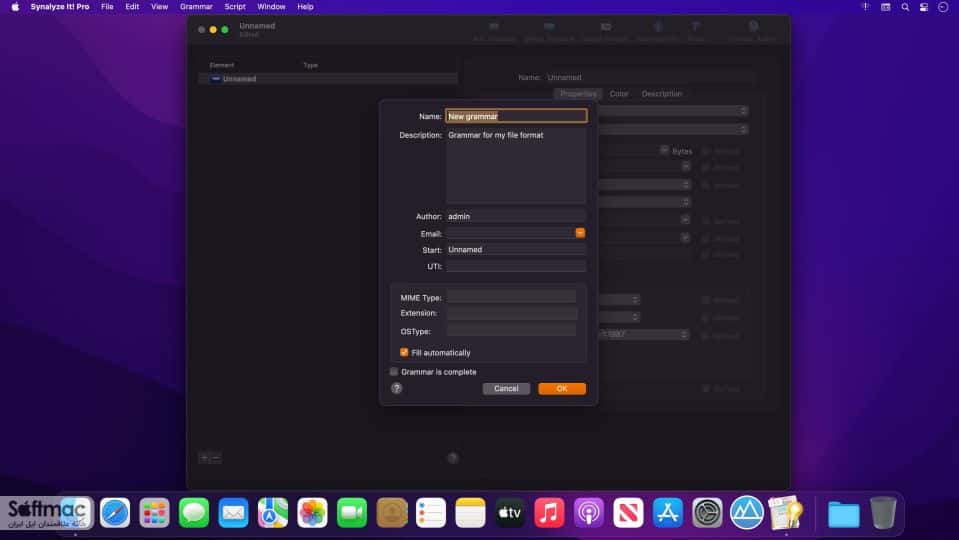
Task: Open Podcasts from the dock
Action: pos(589,512)
